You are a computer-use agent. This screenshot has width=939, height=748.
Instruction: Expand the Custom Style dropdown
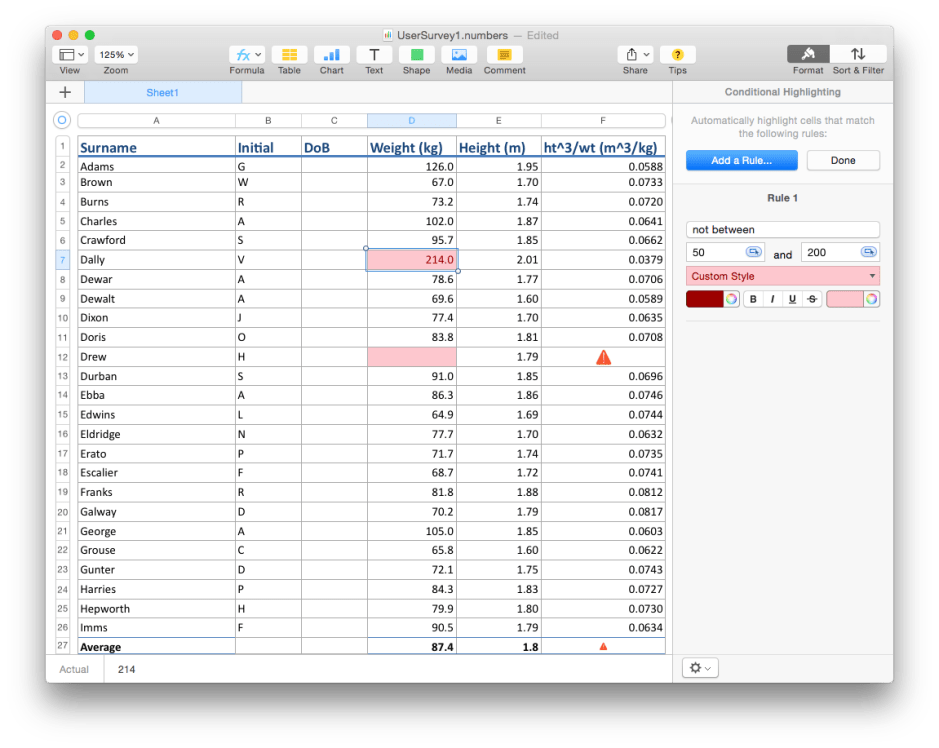[x=782, y=275]
